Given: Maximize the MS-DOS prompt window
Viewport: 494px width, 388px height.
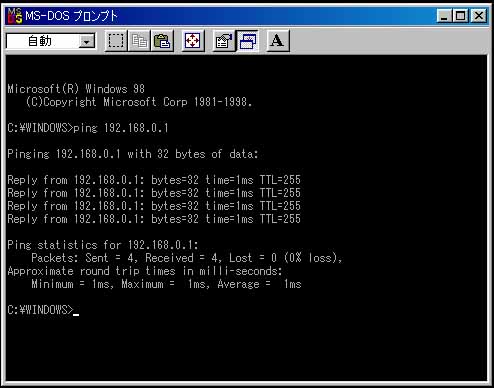Looking at the screenshot, I should pyautogui.click(x=461, y=16).
